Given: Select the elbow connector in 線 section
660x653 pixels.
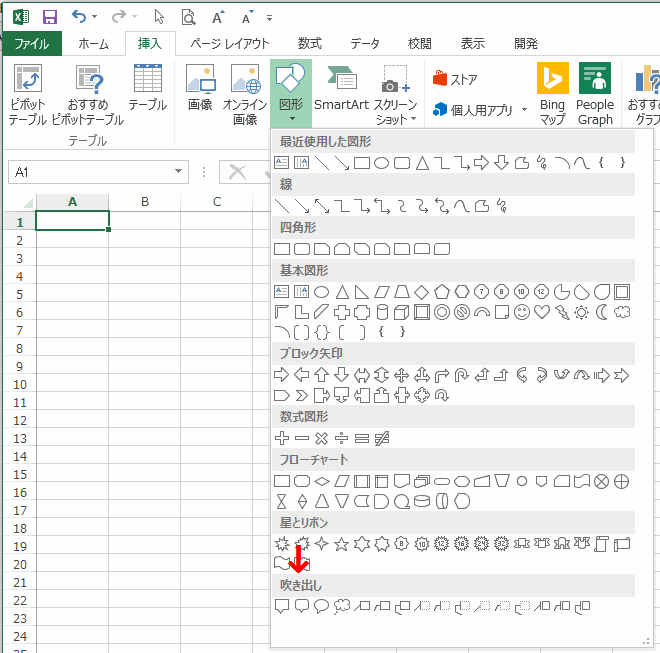Looking at the screenshot, I should [342, 206].
